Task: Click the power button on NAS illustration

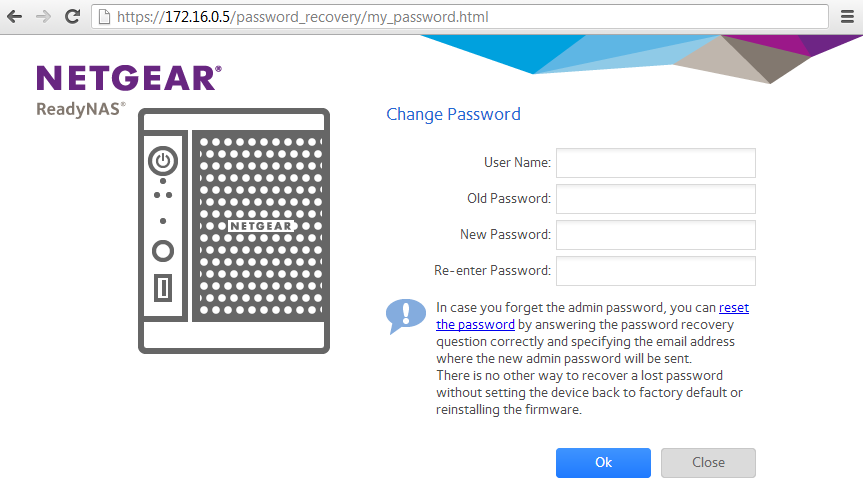Action: coord(163,160)
